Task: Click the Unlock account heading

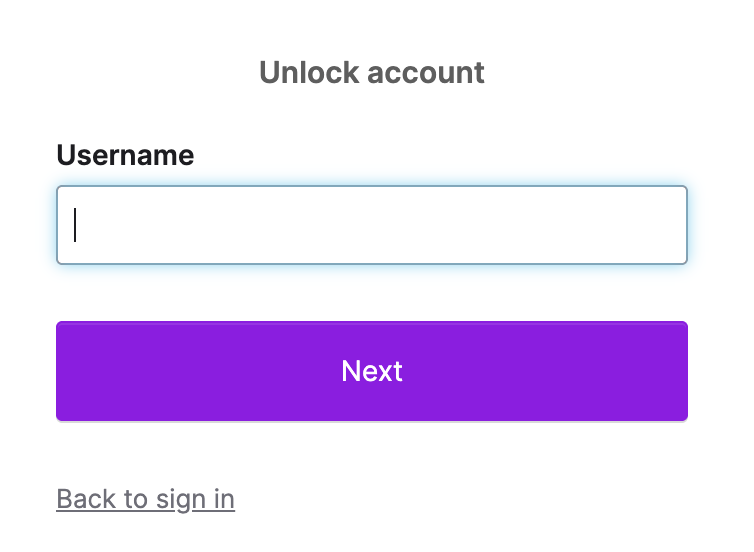Action: [371, 72]
